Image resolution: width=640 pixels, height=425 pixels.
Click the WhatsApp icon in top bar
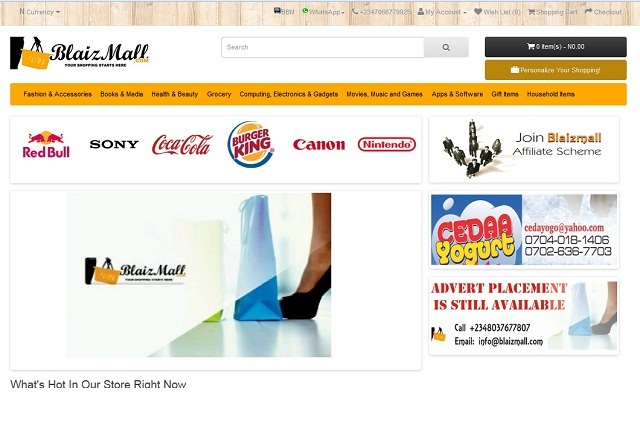click(305, 11)
